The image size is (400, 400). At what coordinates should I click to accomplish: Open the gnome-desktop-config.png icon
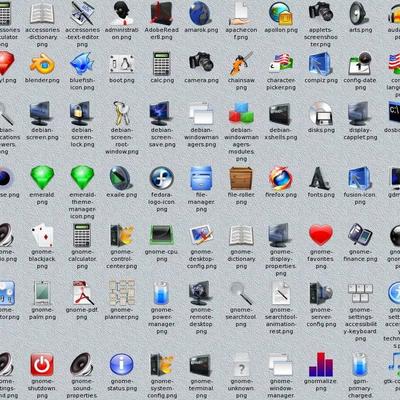click(x=201, y=235)
